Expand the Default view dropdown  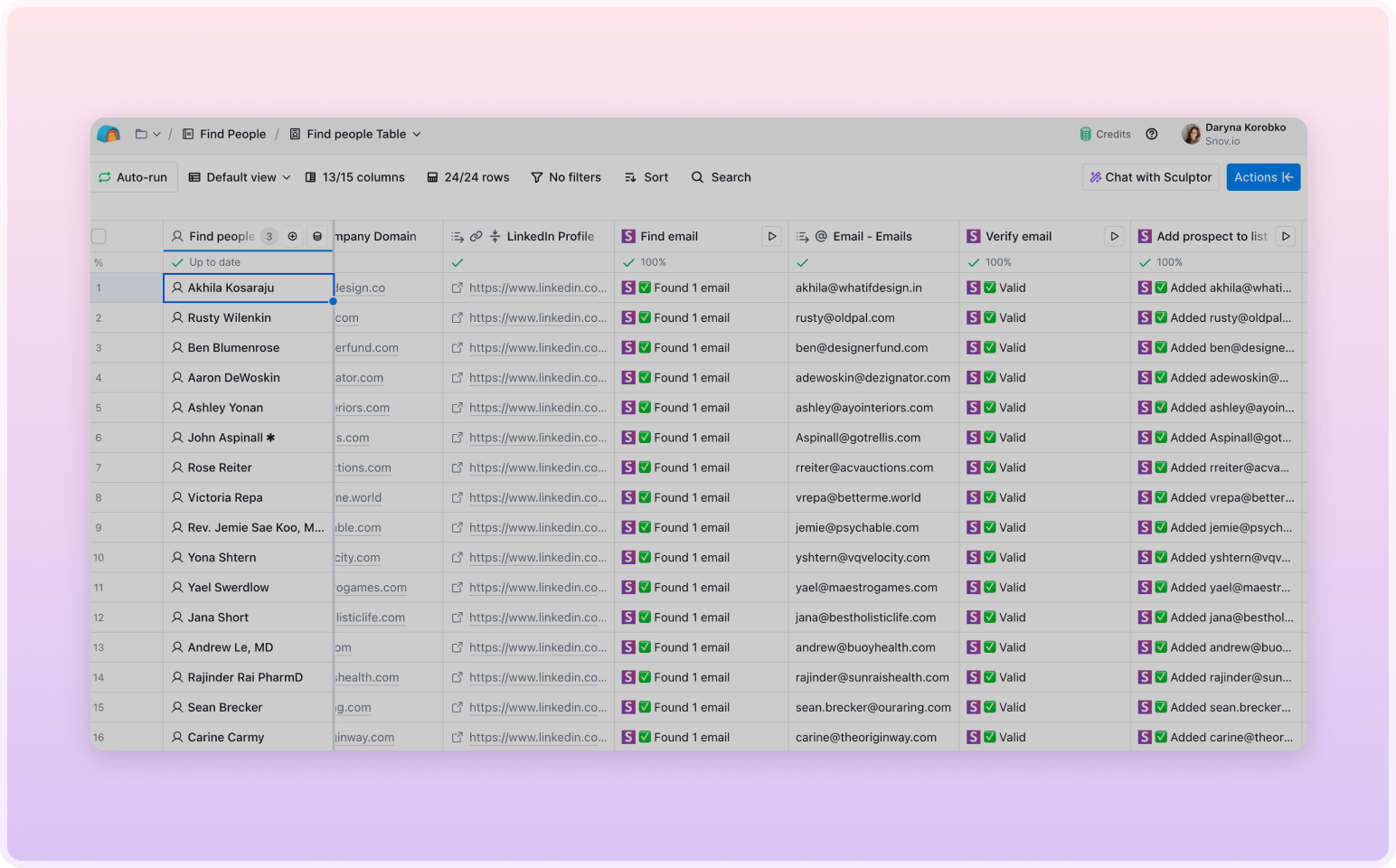[240, 177]
